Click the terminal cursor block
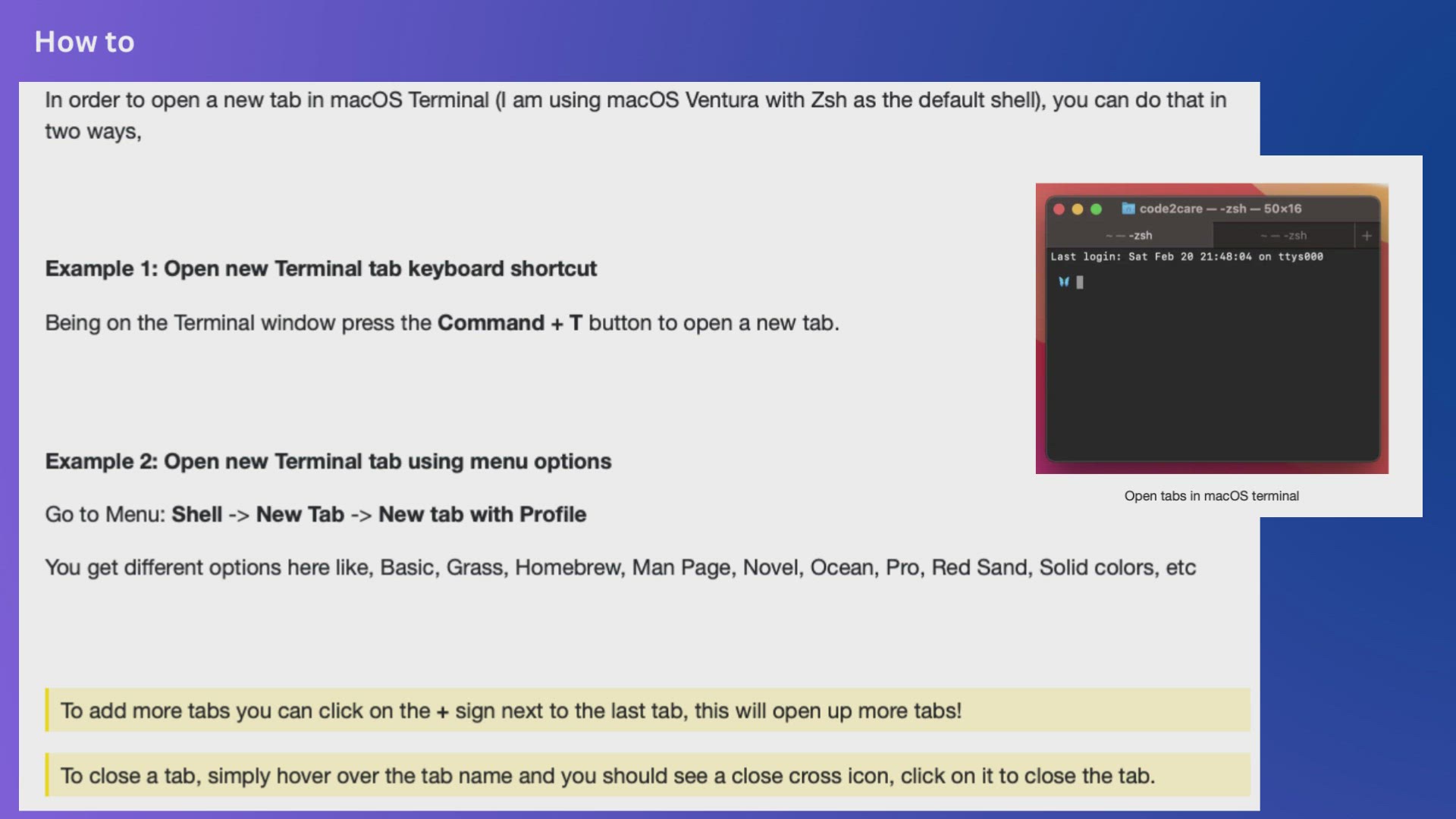This screenshot has height=819, width=1456. 1080,282
